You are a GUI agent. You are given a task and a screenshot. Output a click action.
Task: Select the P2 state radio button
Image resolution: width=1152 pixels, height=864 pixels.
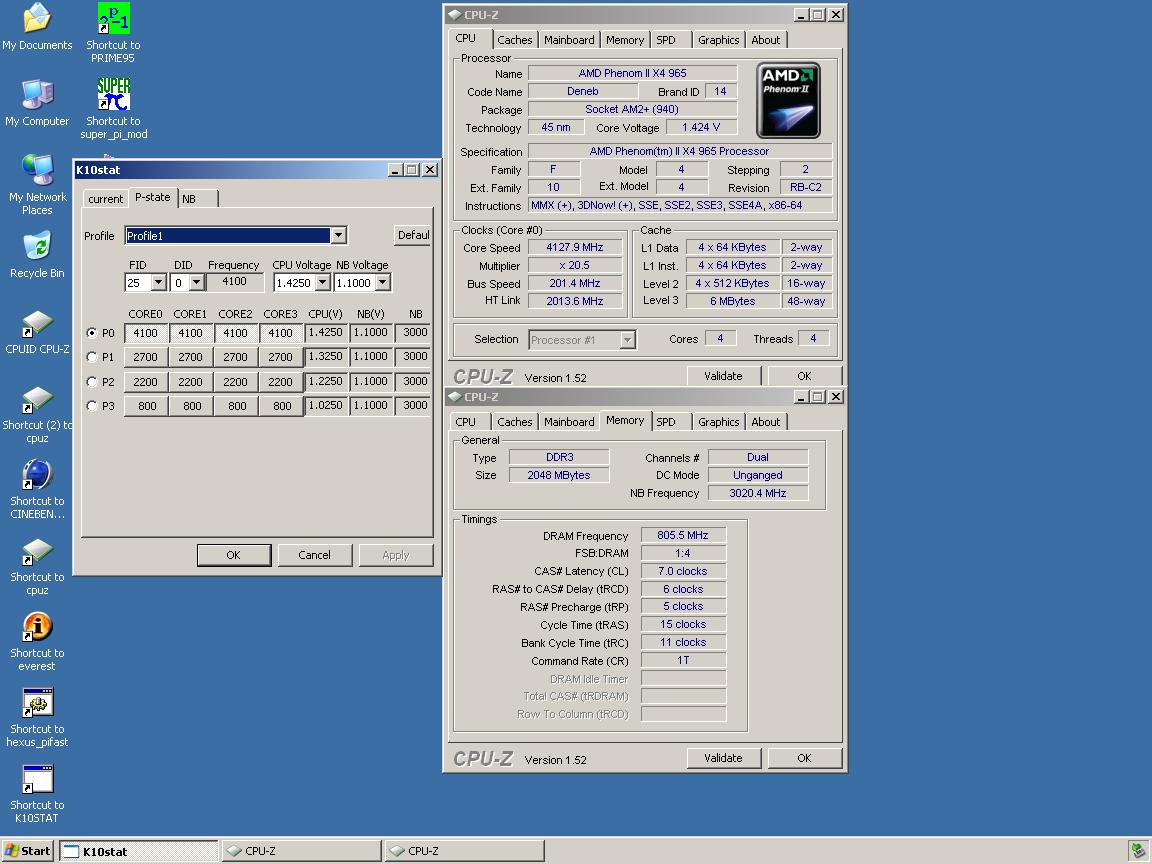click(93, 382)
